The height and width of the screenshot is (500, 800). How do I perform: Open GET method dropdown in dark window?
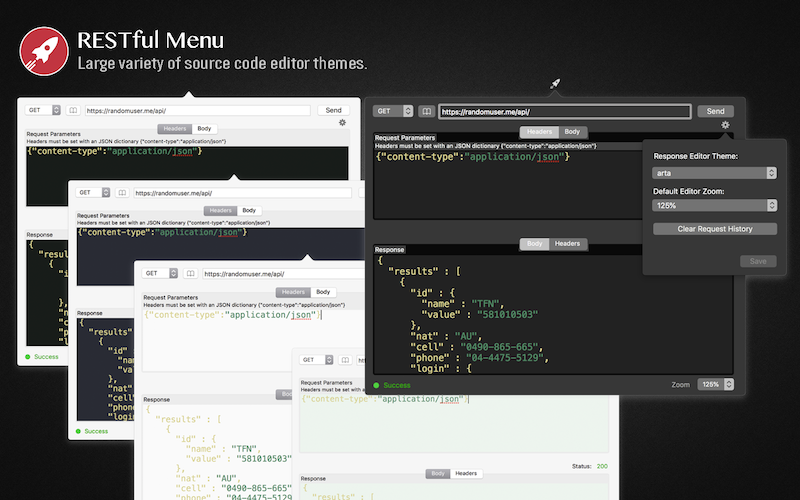[393, 111]
